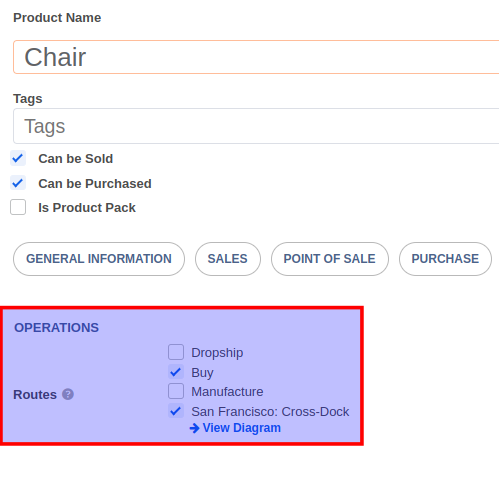Click the Manufacture route label text
Image resolution: width=499 pixels, height=485 pixels.
(x=227, y=392)
